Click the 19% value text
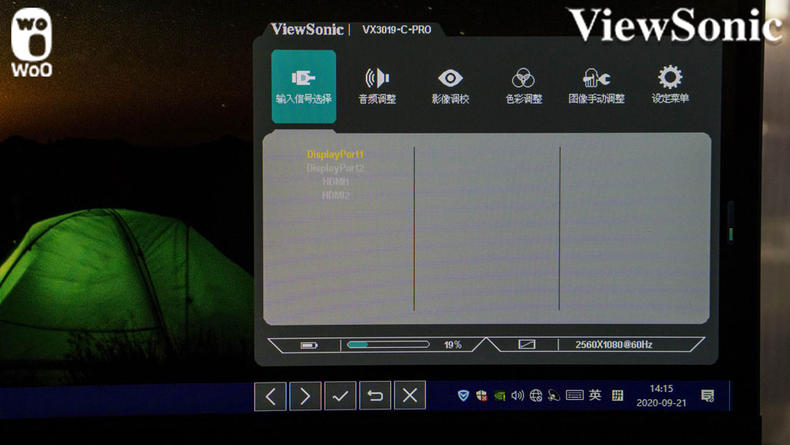This screenshot has height=445, width=790. [x=452, y=345]
